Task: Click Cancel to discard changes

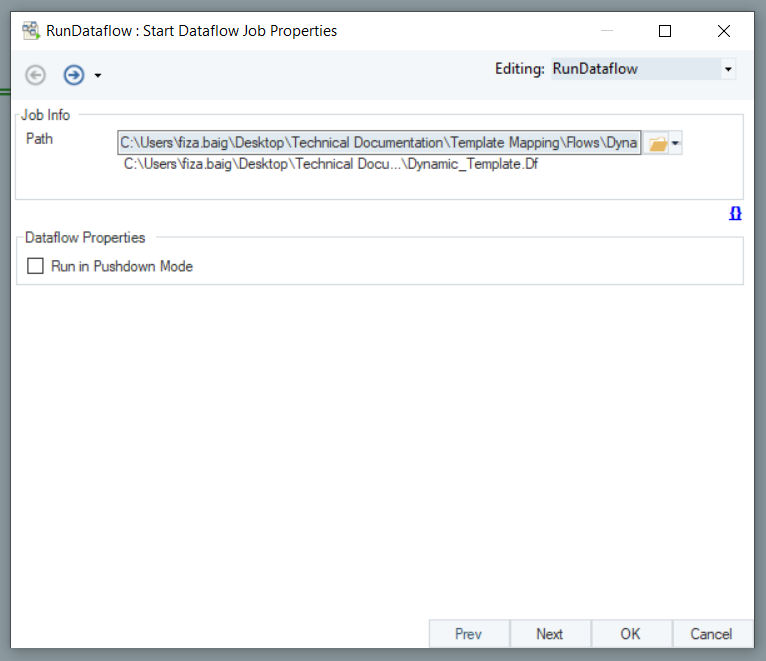Action: (x=711, y=634)
